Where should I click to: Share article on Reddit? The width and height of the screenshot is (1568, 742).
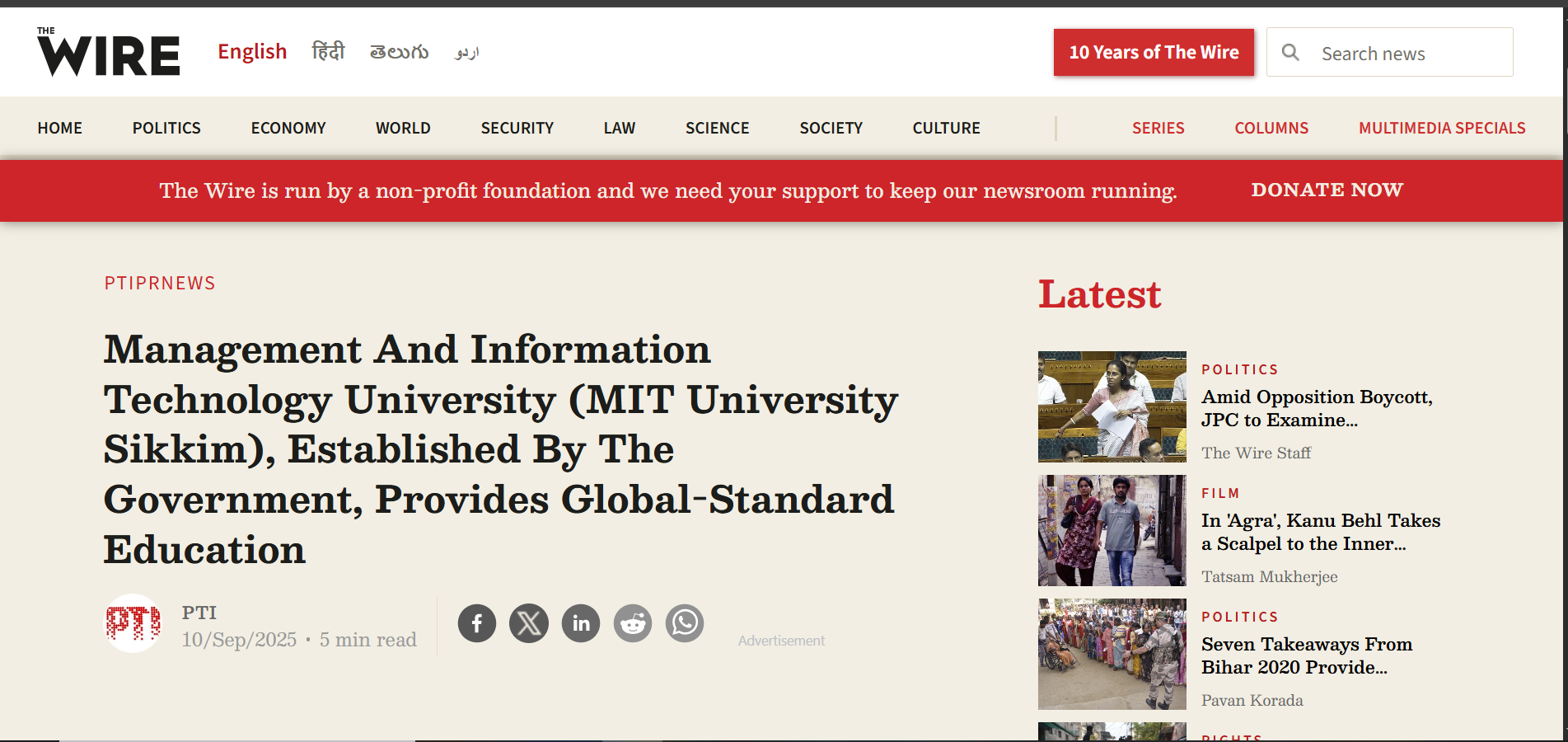pos(633,623)
